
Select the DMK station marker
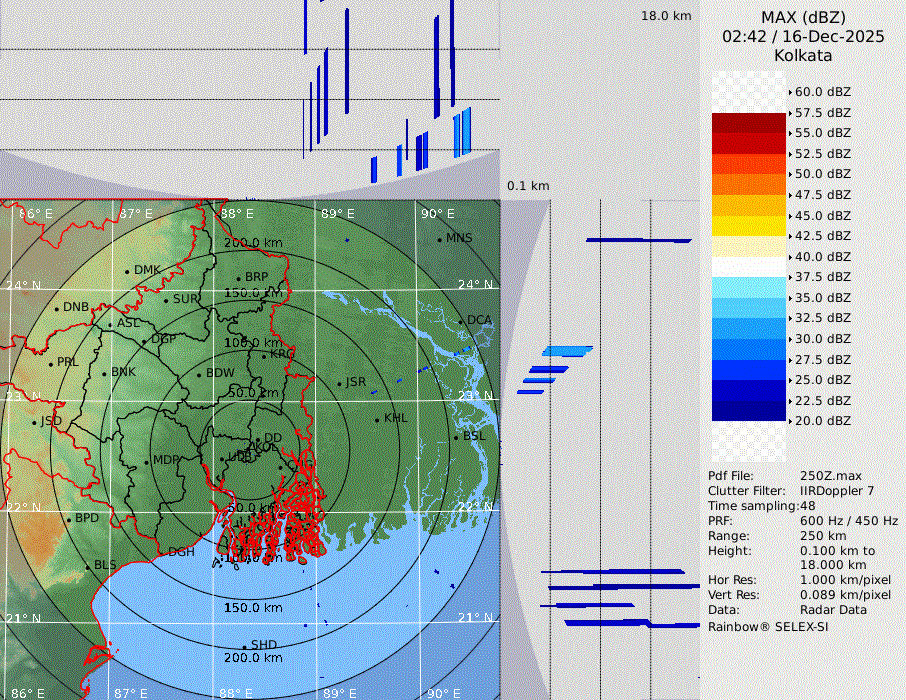coord(127,271)
